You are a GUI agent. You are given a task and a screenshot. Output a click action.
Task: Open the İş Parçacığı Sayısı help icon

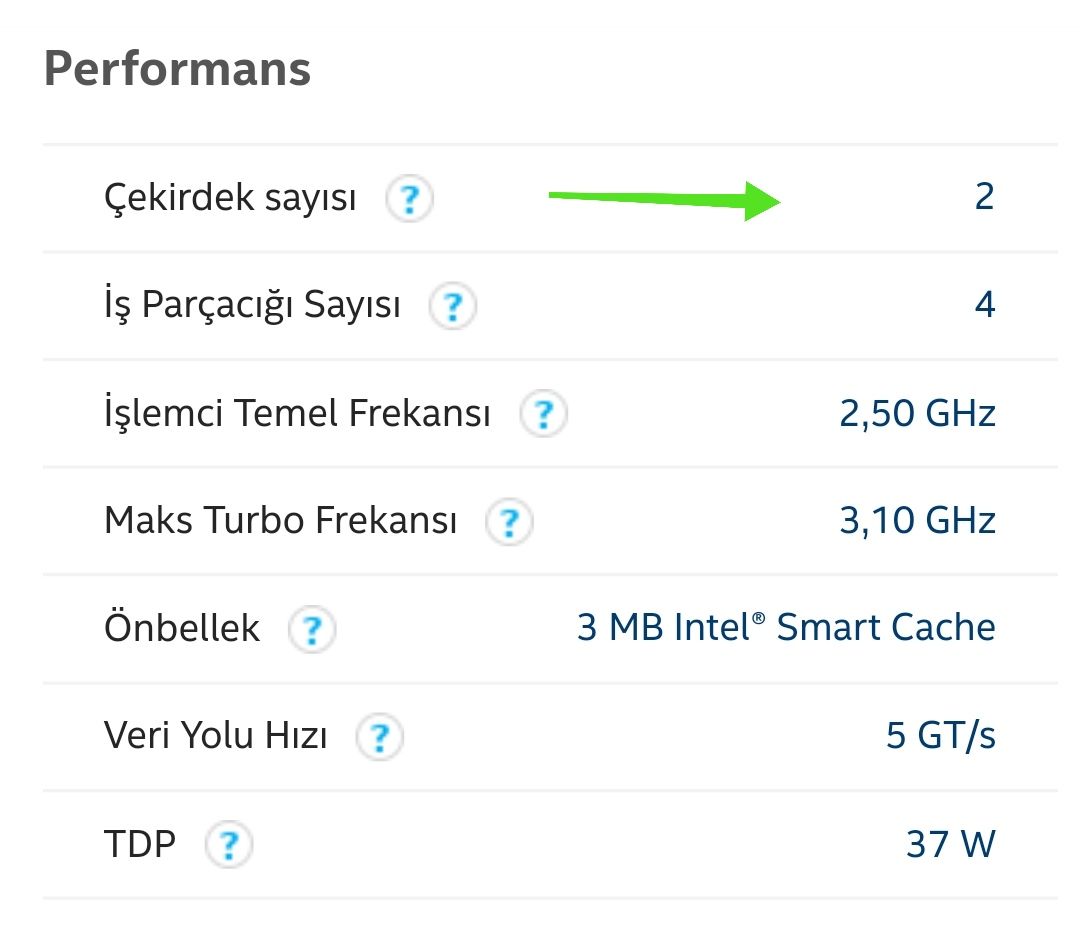pyautogui.click(x=453, y=306)
